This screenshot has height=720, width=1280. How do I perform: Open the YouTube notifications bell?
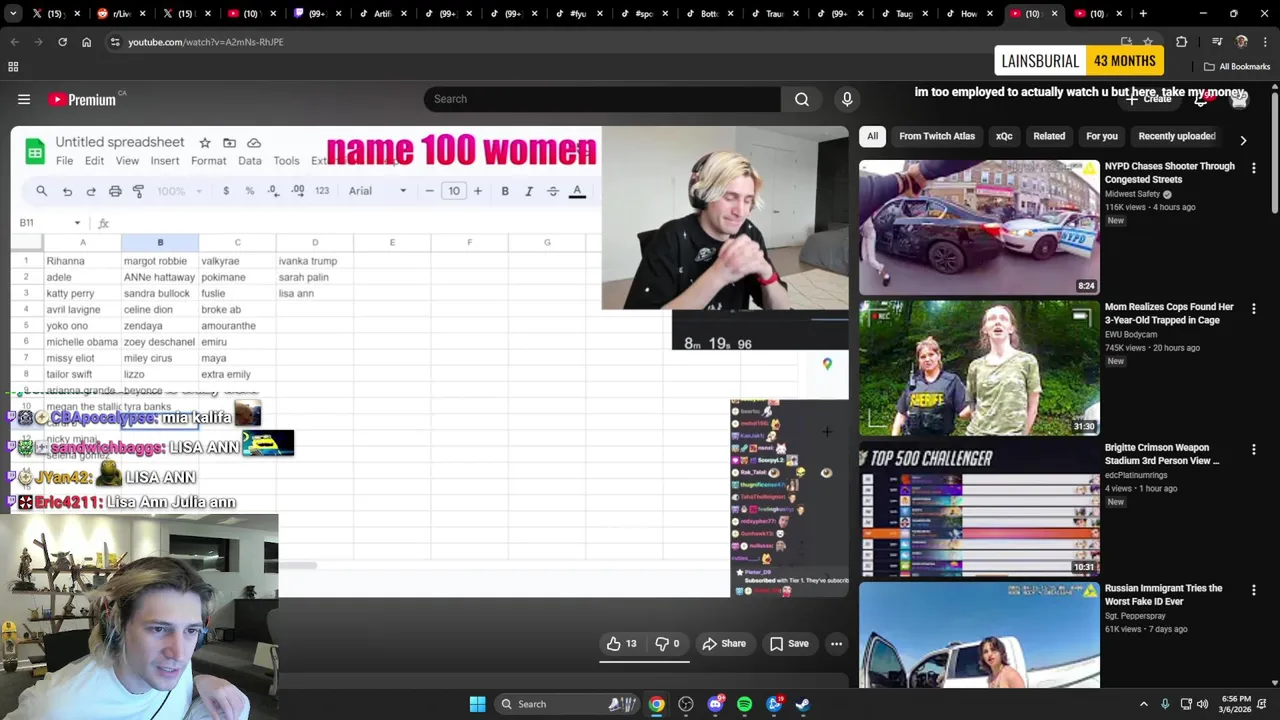coord(1201,99)
